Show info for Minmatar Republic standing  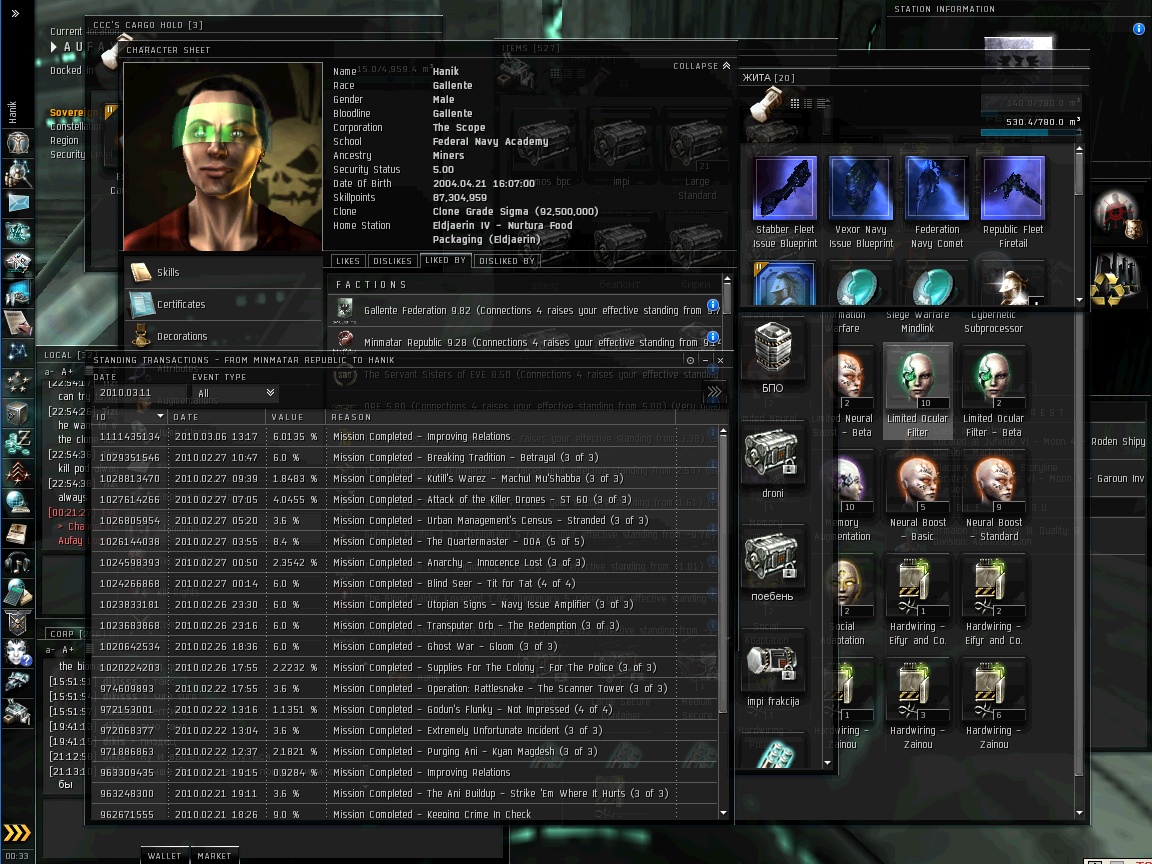[x=713, y=337]
